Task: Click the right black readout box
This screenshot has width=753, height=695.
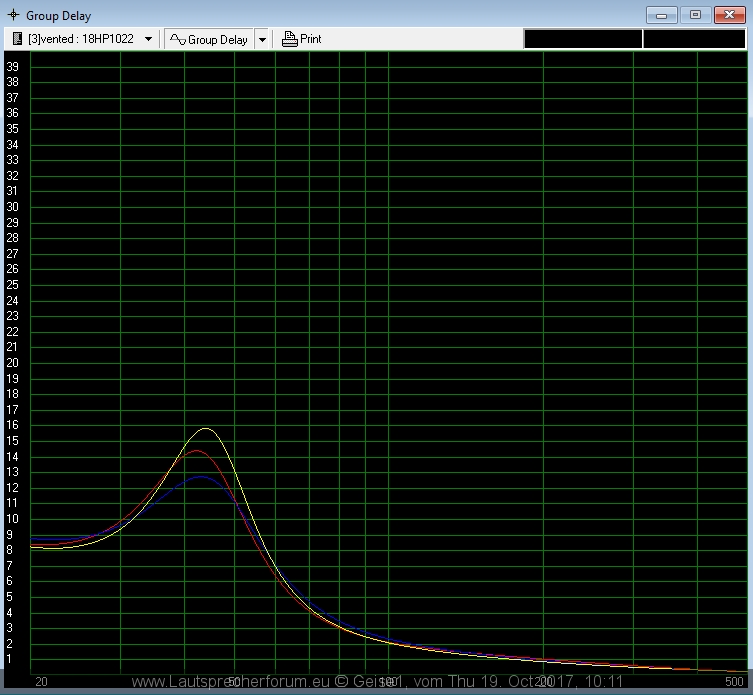Action: pyautogui.click(x=693, y=39)
